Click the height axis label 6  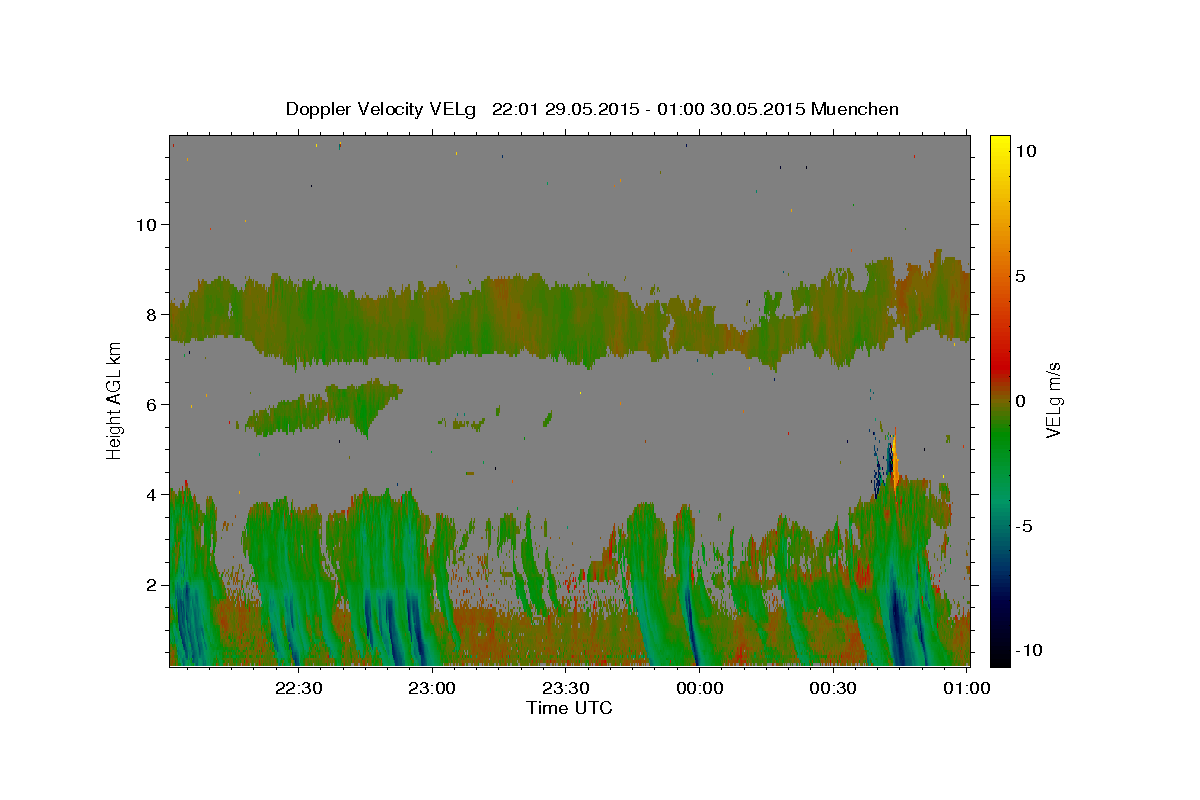pos(152,404)
